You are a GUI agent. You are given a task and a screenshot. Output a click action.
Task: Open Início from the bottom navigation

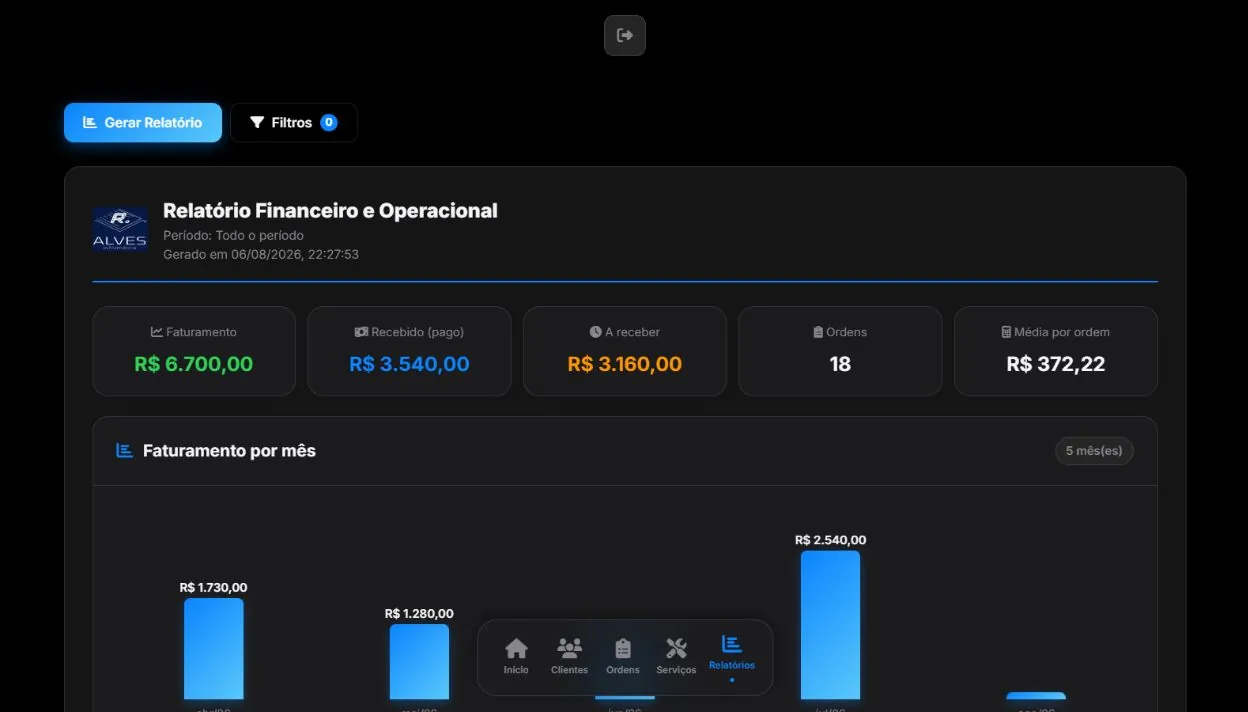tap(516, 656)
